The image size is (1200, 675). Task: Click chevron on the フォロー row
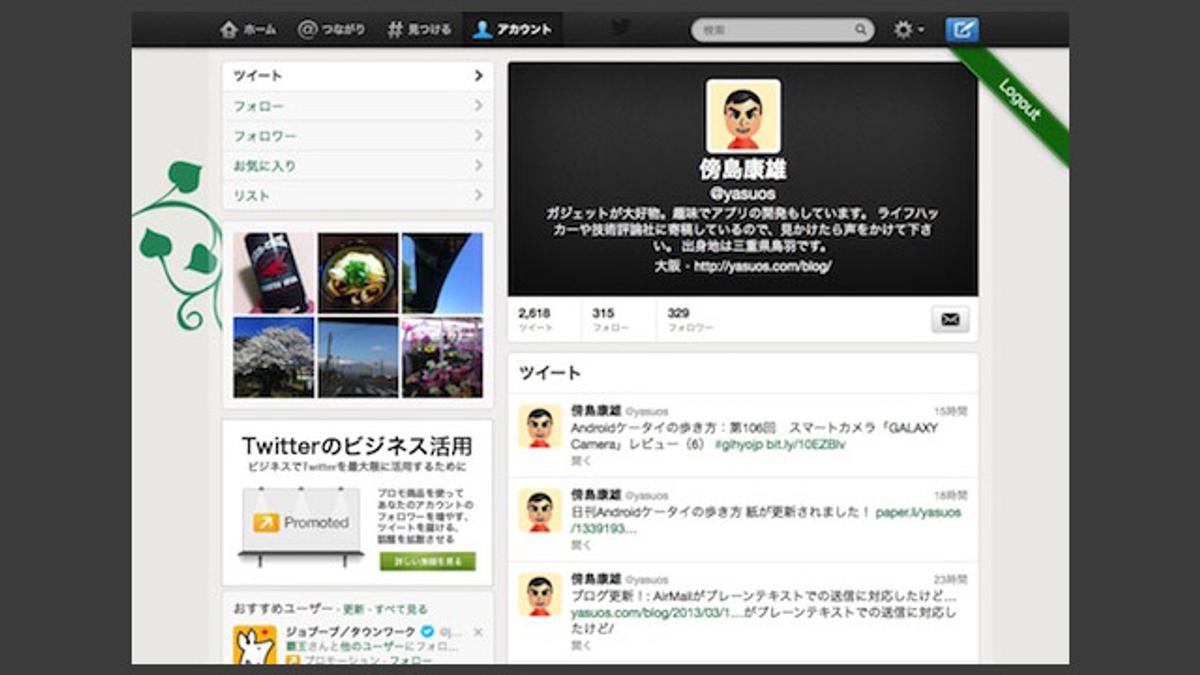[x=479, y=105]
